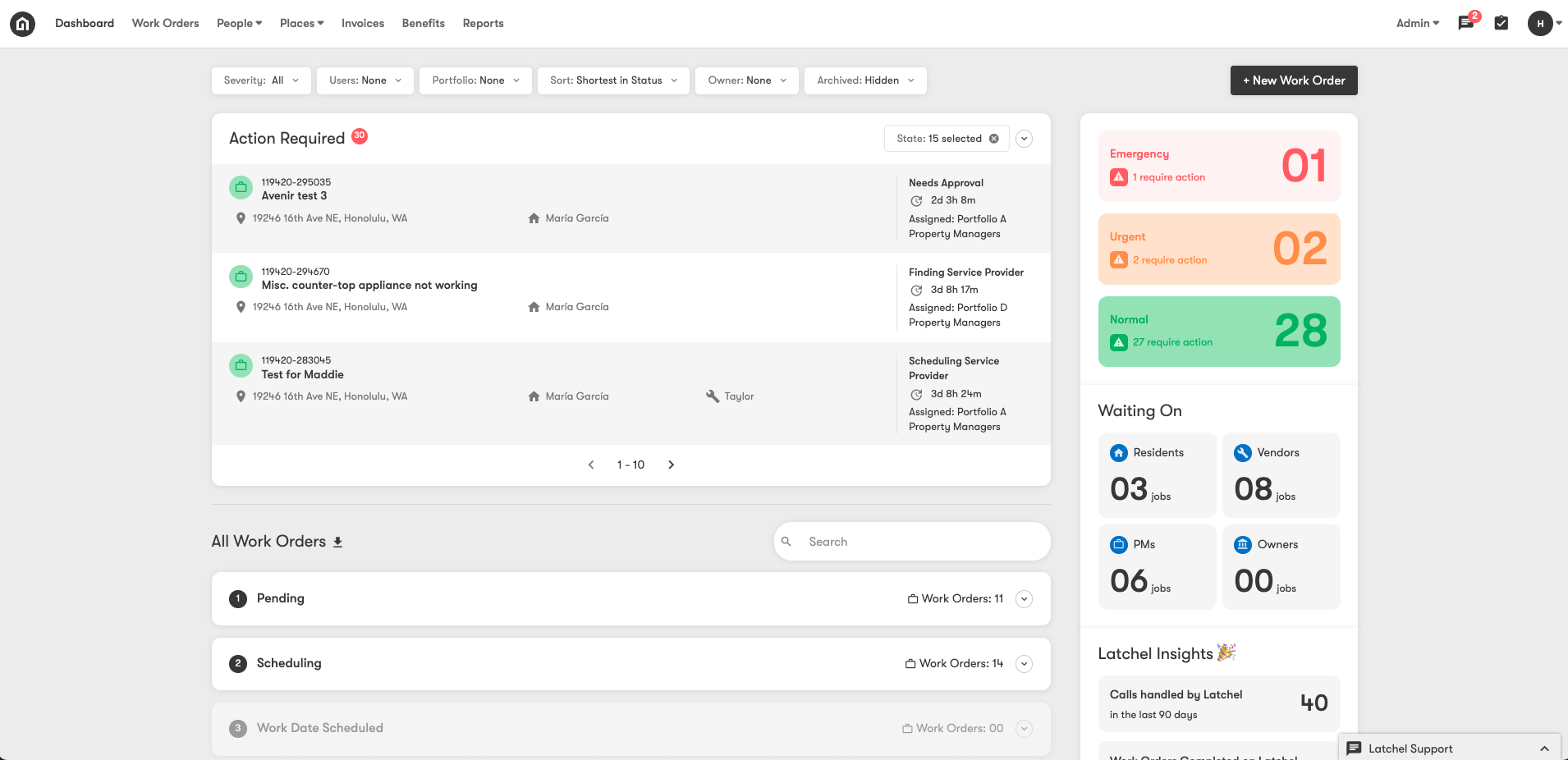
Task: Click the New Work Order button
Action: click(x=1294, y=80)
